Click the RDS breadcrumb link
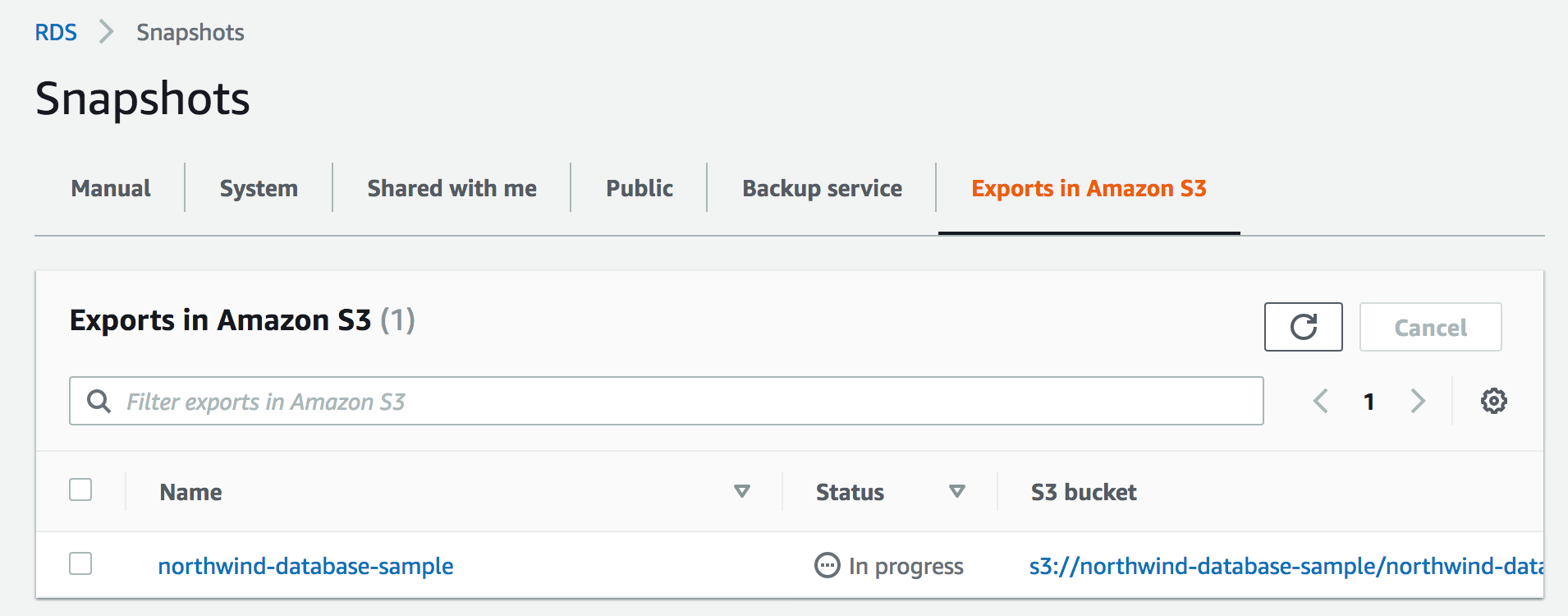 tap(56, 32)
